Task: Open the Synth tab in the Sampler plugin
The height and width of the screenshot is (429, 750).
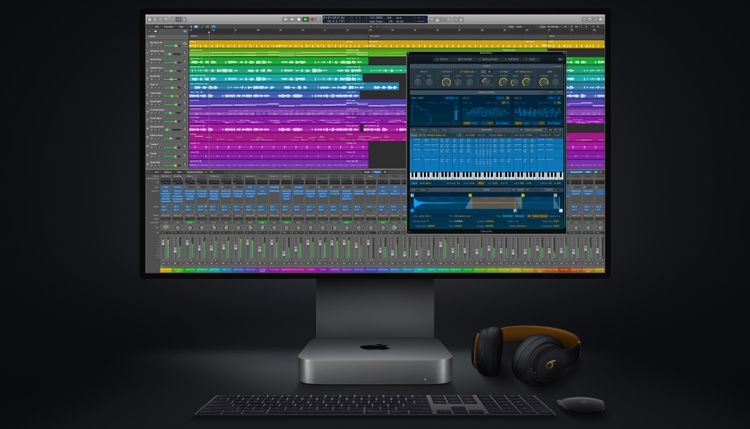Action: 442,59
